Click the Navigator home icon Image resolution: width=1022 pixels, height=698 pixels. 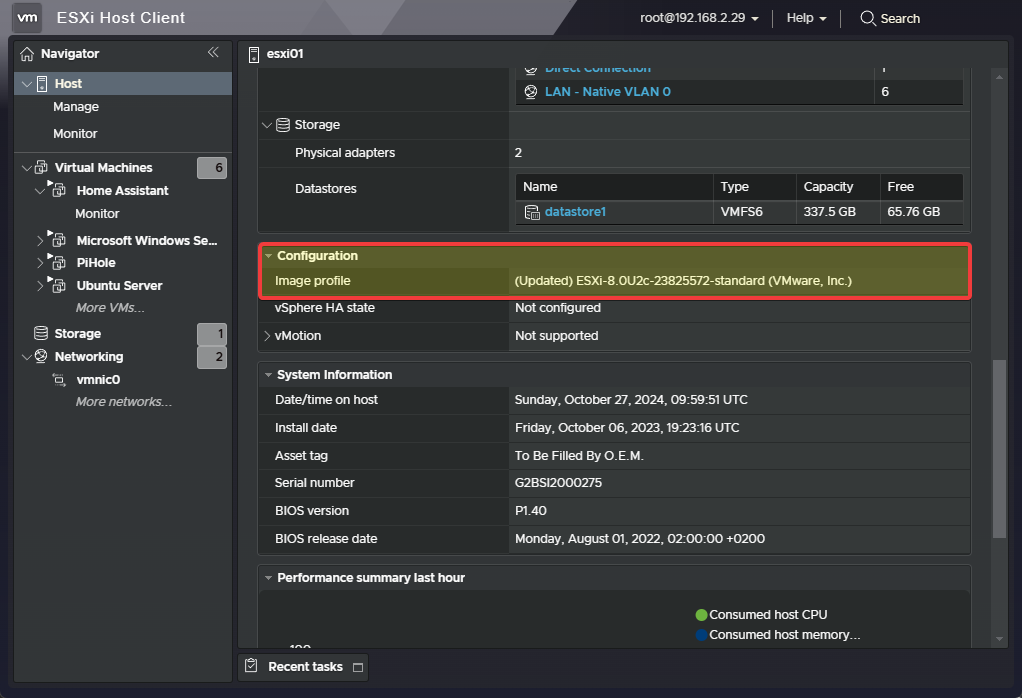tap(27, 54)
